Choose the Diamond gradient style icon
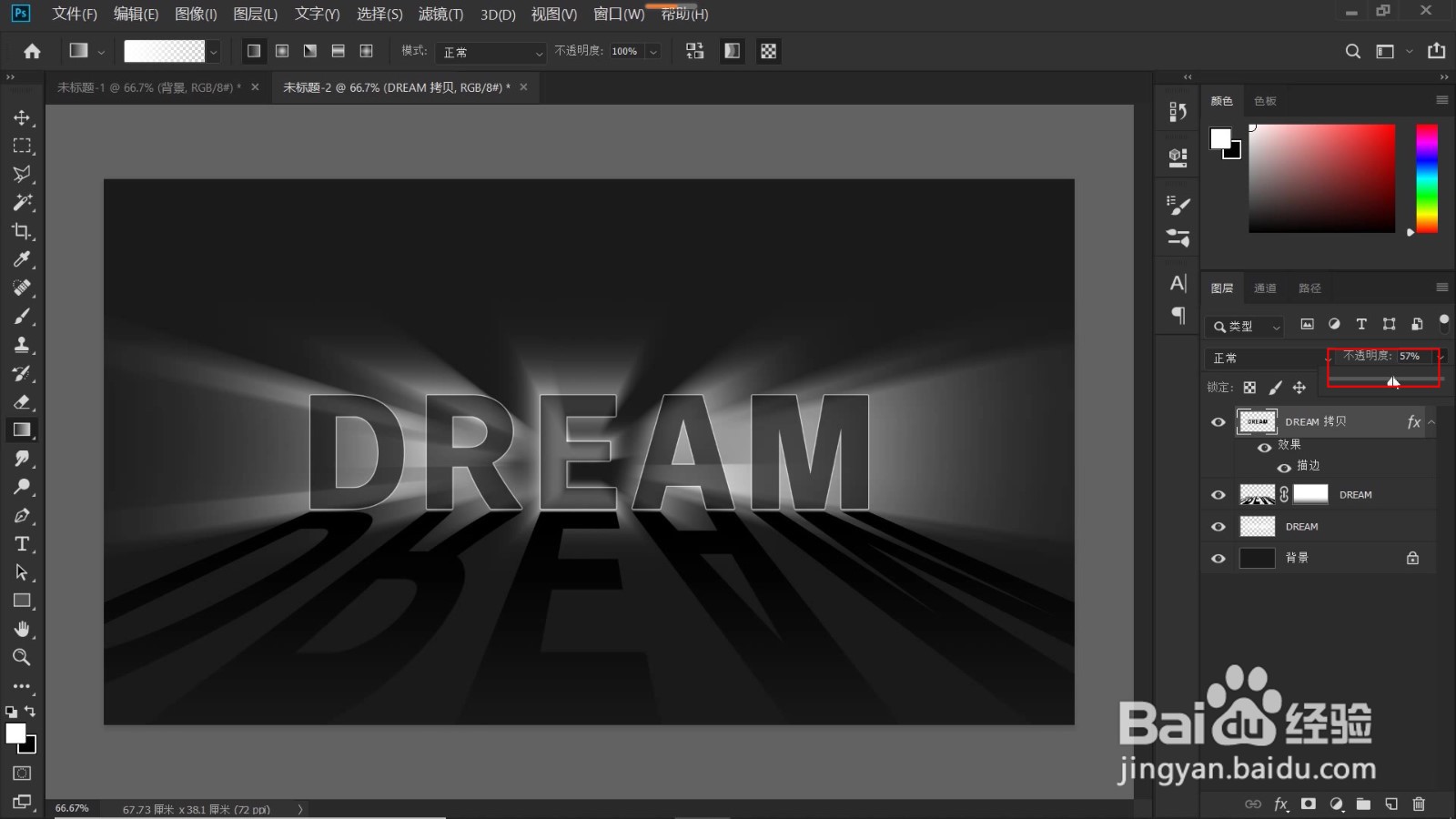This screenshot has height=819, width=1456. click(x=367, y=51)
